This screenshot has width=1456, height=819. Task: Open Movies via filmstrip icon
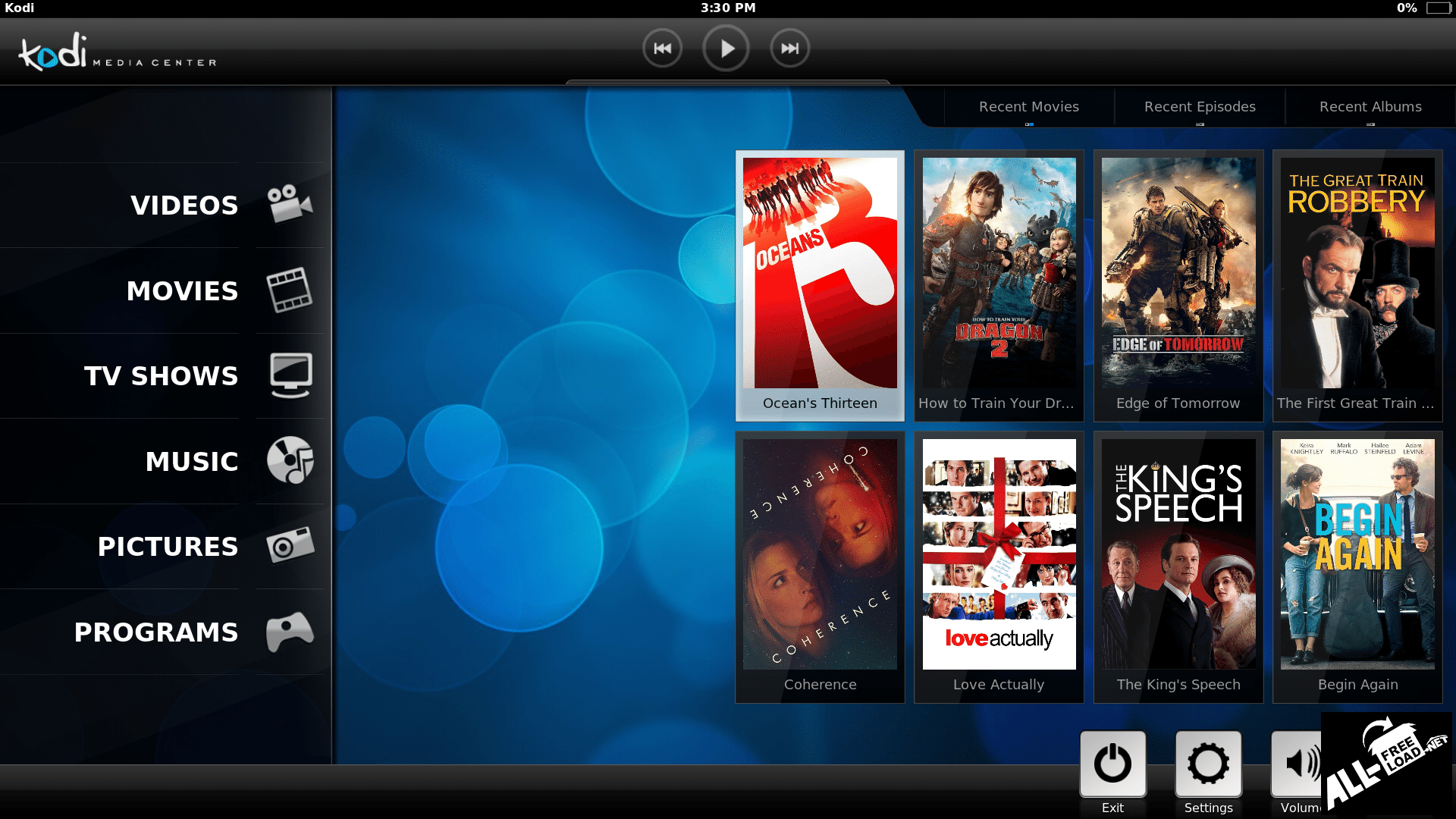290,290
